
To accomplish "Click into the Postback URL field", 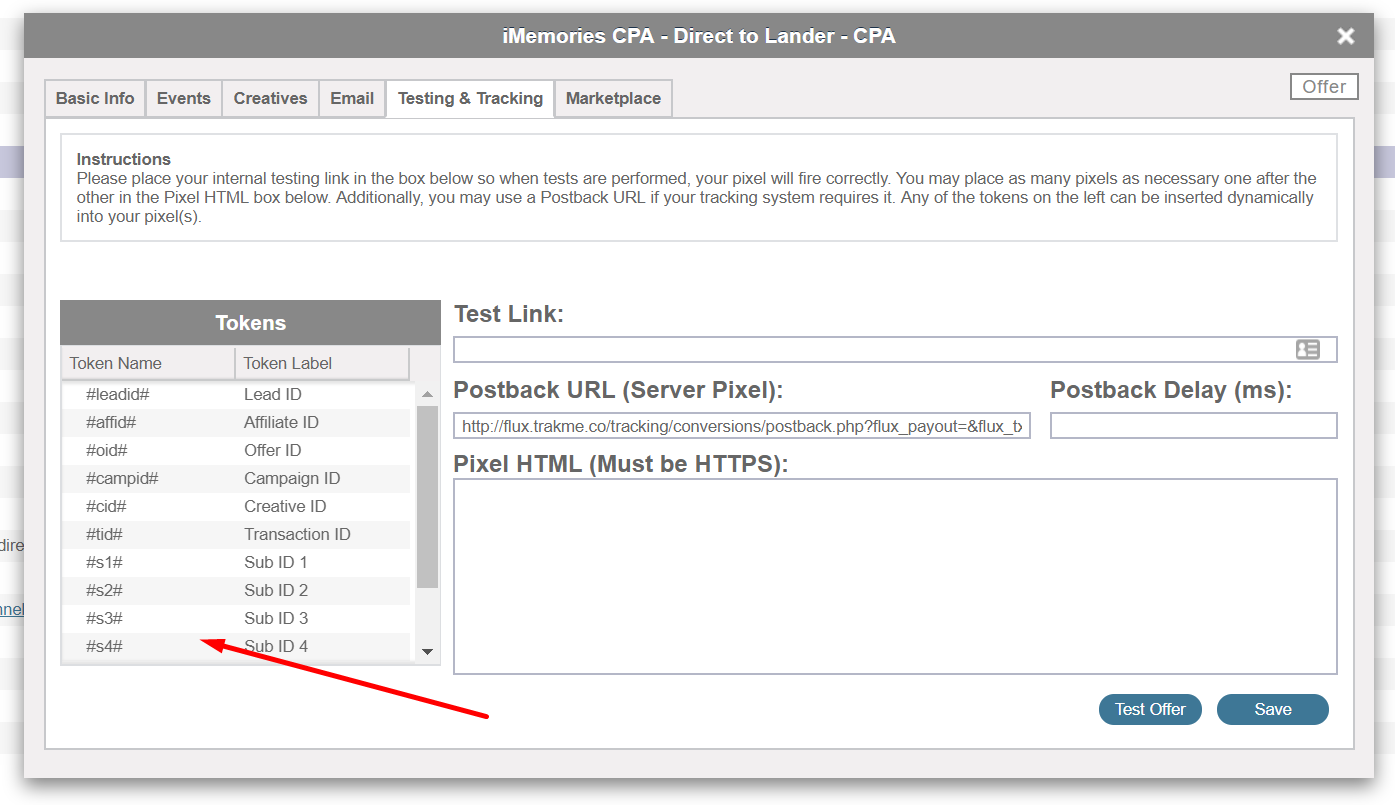I will click(741, 426).
